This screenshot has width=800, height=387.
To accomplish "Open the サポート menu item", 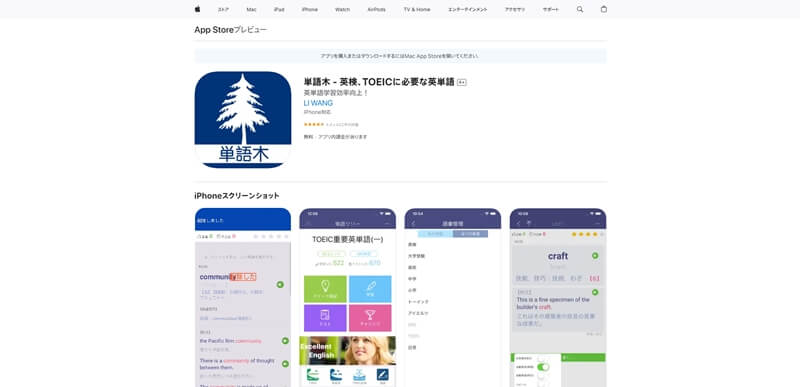I will tap(551, 10).
